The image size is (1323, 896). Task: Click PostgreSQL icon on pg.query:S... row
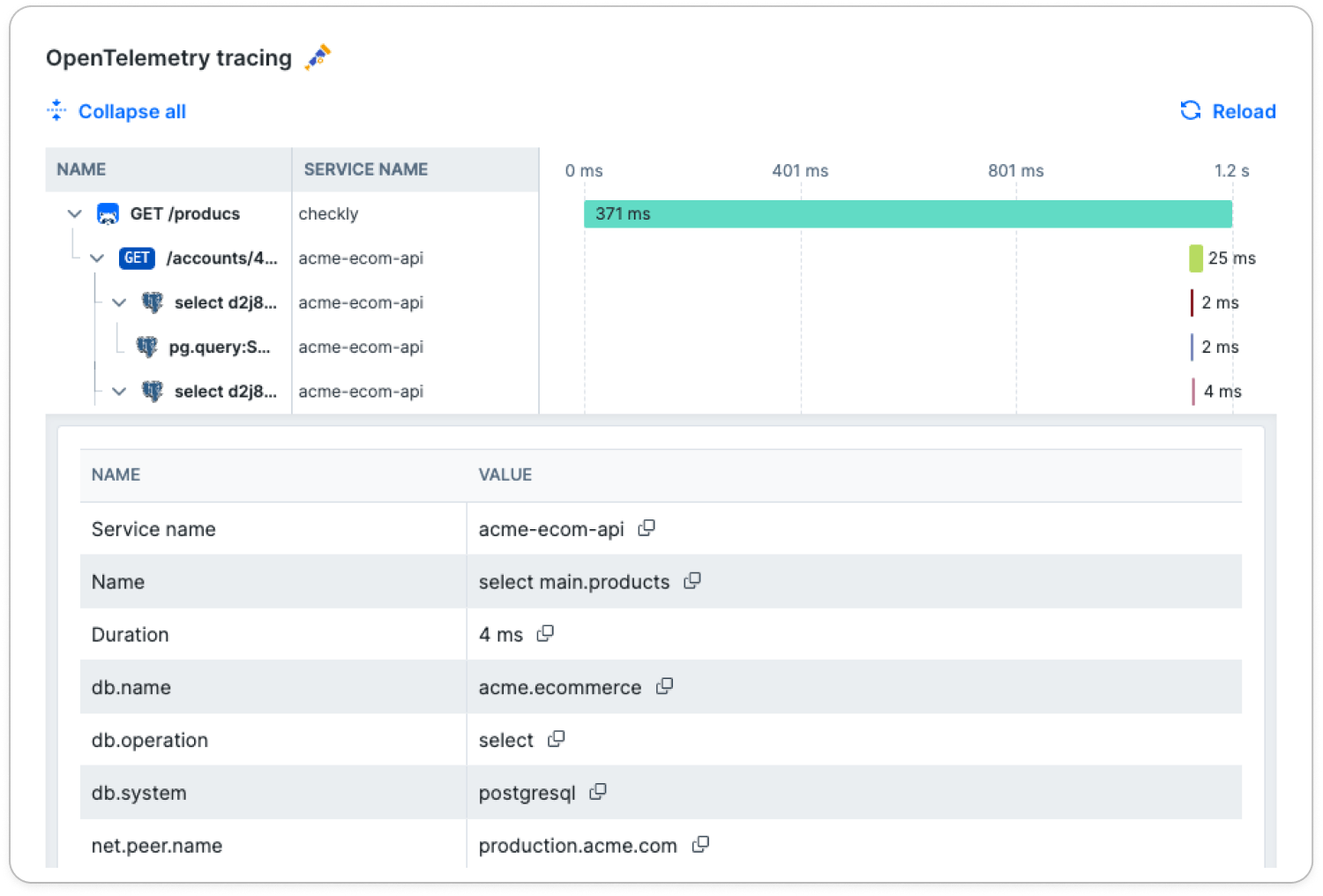pos(147,347)
